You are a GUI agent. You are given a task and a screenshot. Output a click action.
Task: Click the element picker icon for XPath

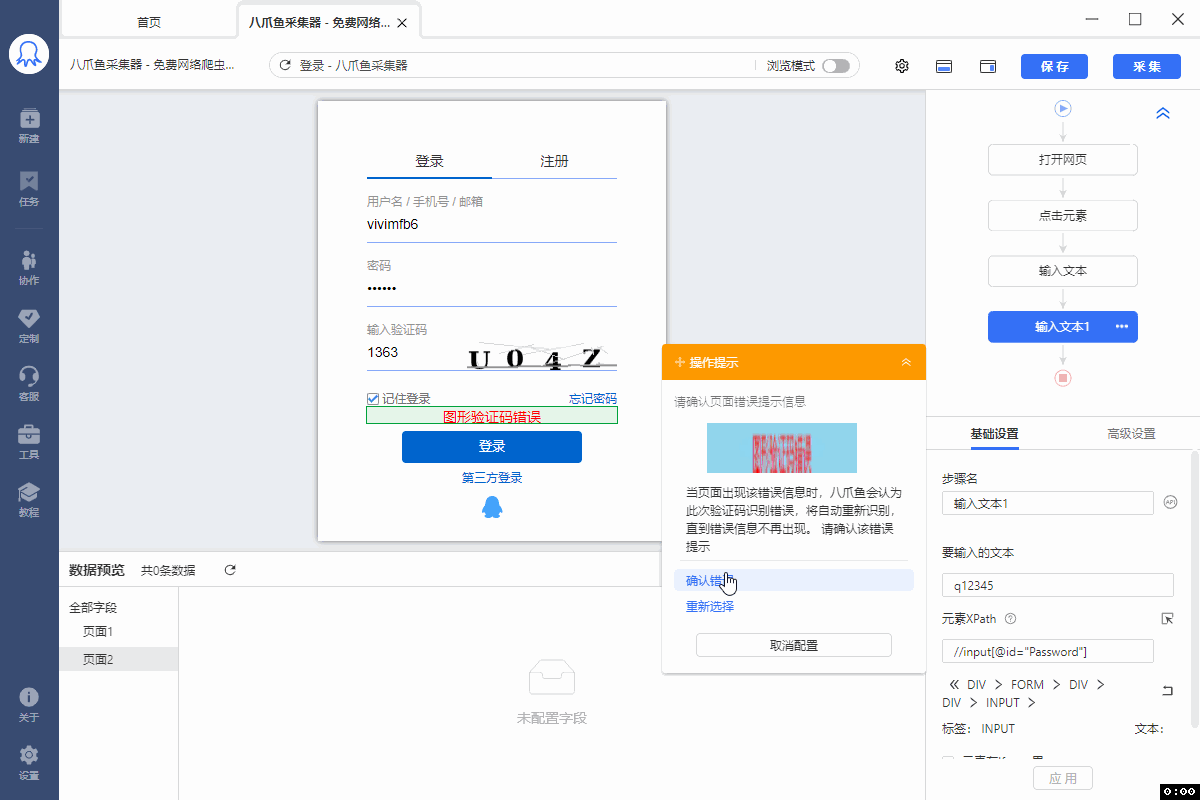click(x=1167, y=619)
